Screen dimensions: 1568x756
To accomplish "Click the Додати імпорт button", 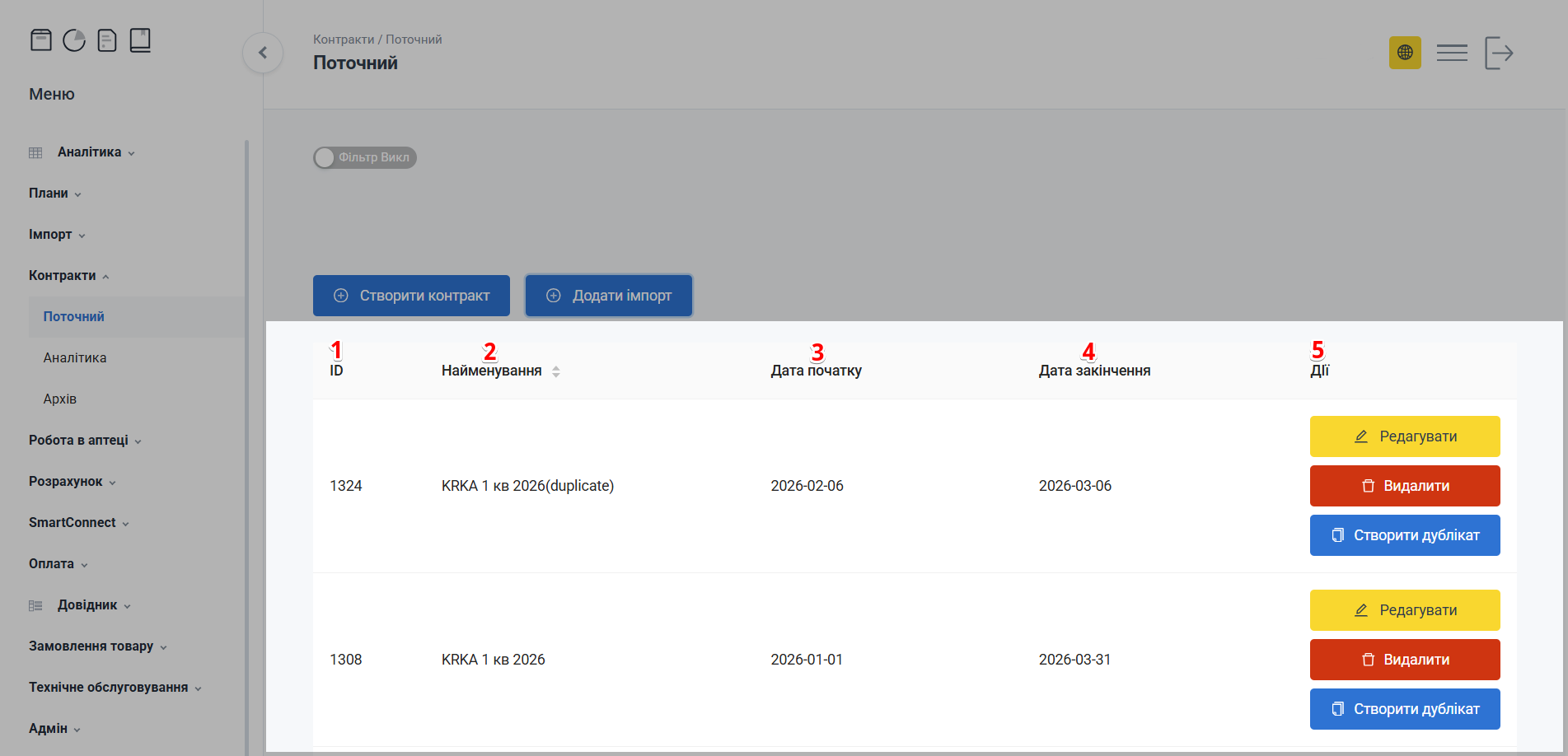I will [609, 296].
